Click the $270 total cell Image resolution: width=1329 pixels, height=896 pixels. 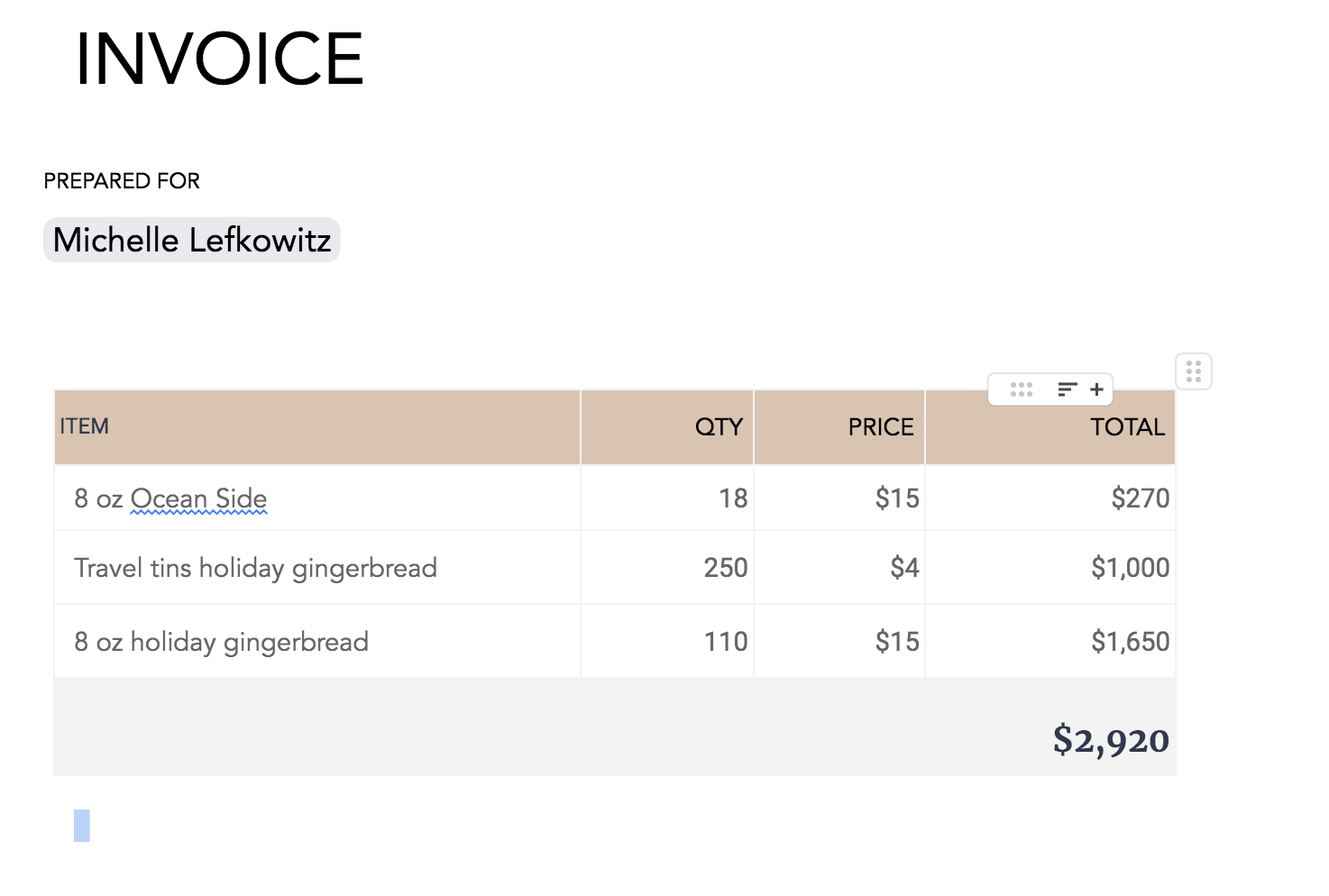(x=1050, y=498)
